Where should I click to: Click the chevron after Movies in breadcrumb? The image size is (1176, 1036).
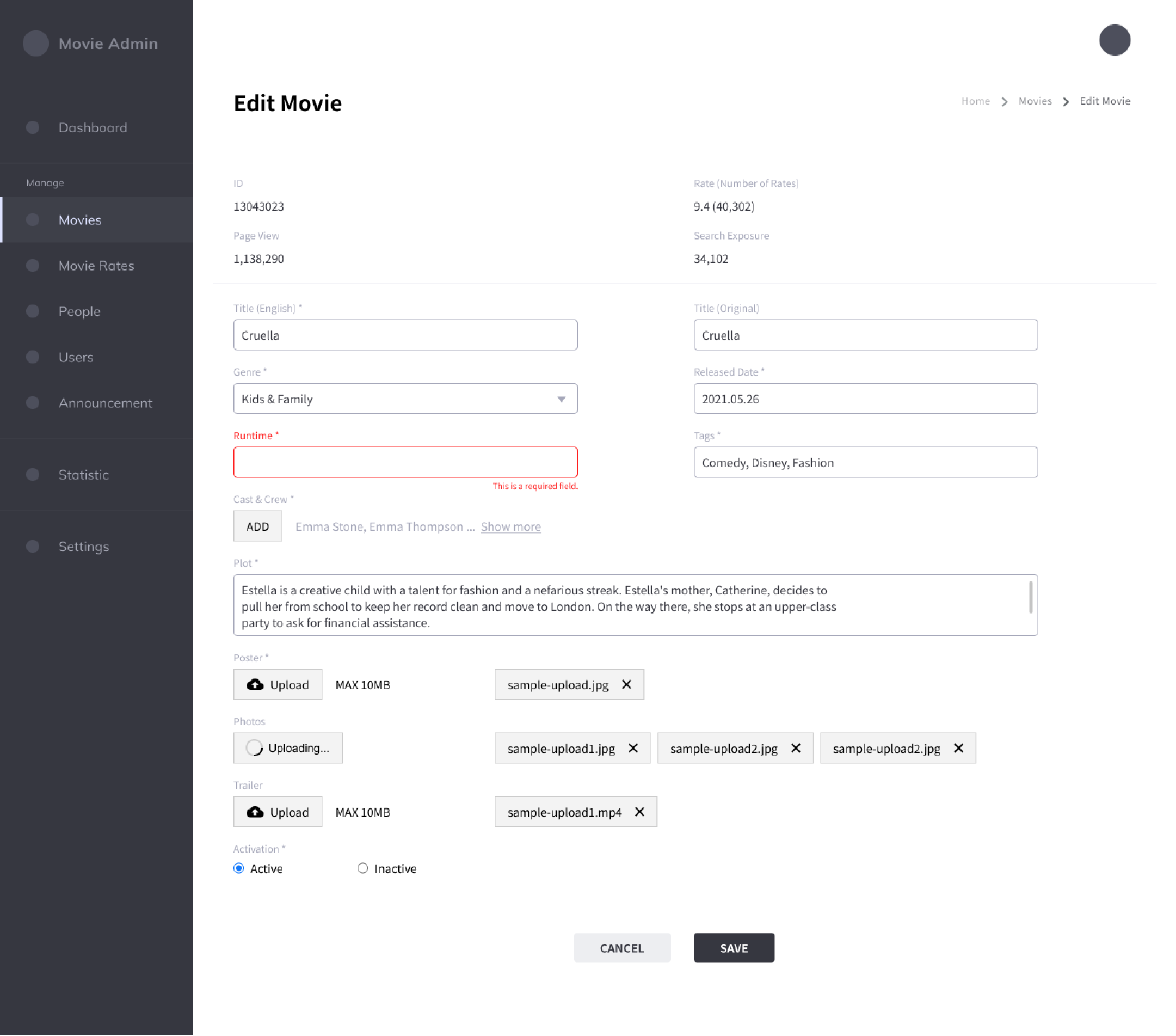[1066, 101]
